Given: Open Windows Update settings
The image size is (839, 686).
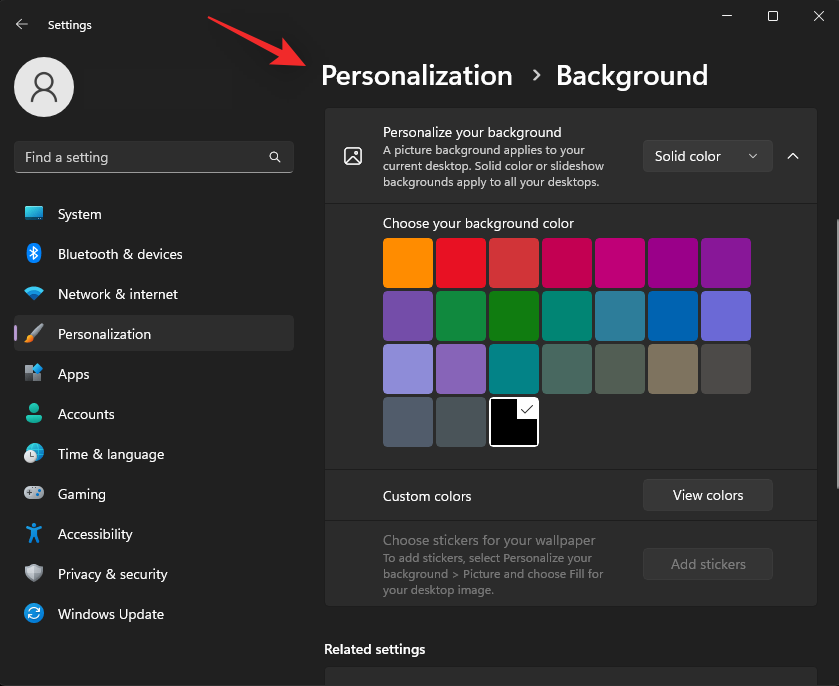Looking at the screenshot, I should coord(110,614).
